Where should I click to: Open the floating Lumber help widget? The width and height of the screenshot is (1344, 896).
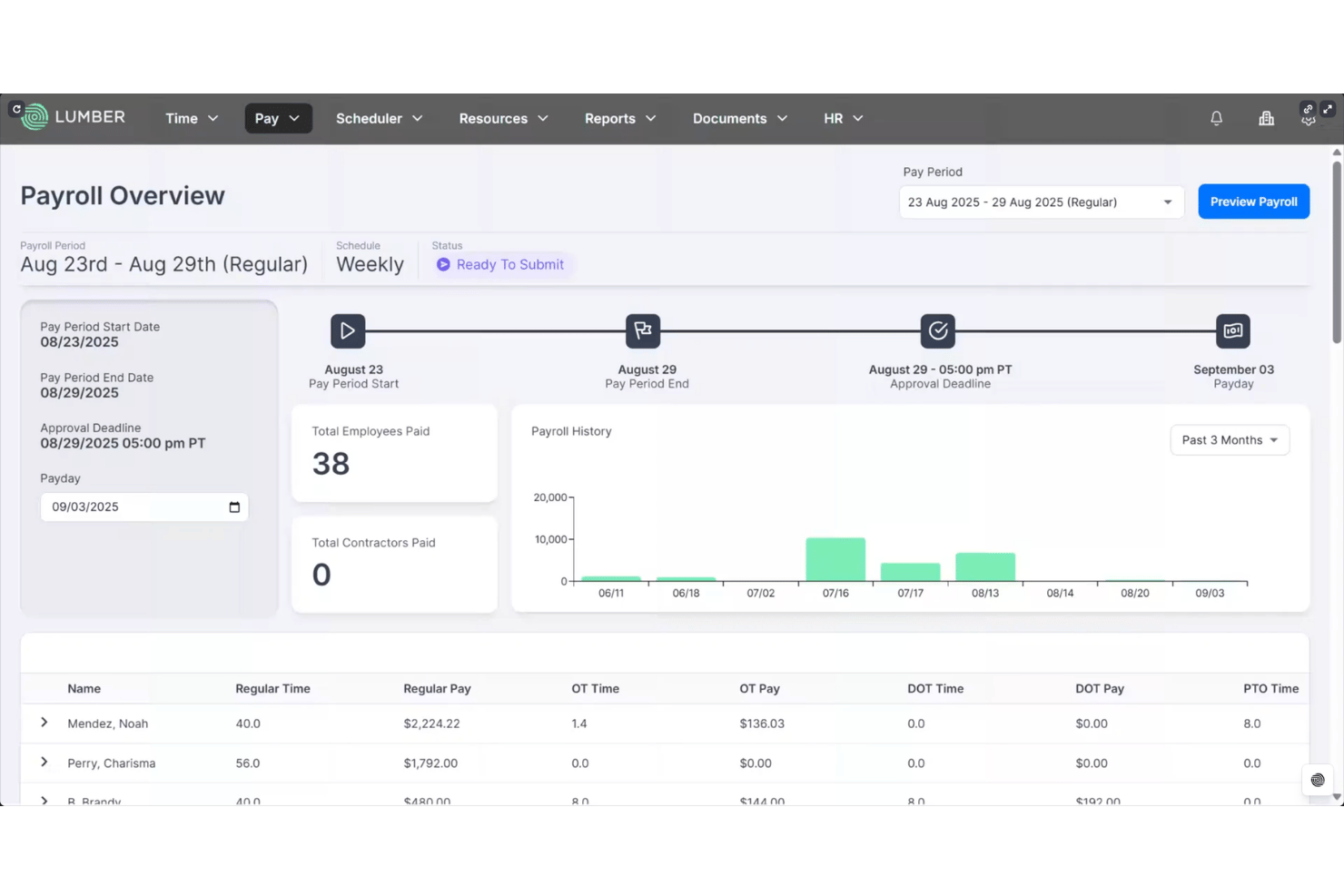1318,780
